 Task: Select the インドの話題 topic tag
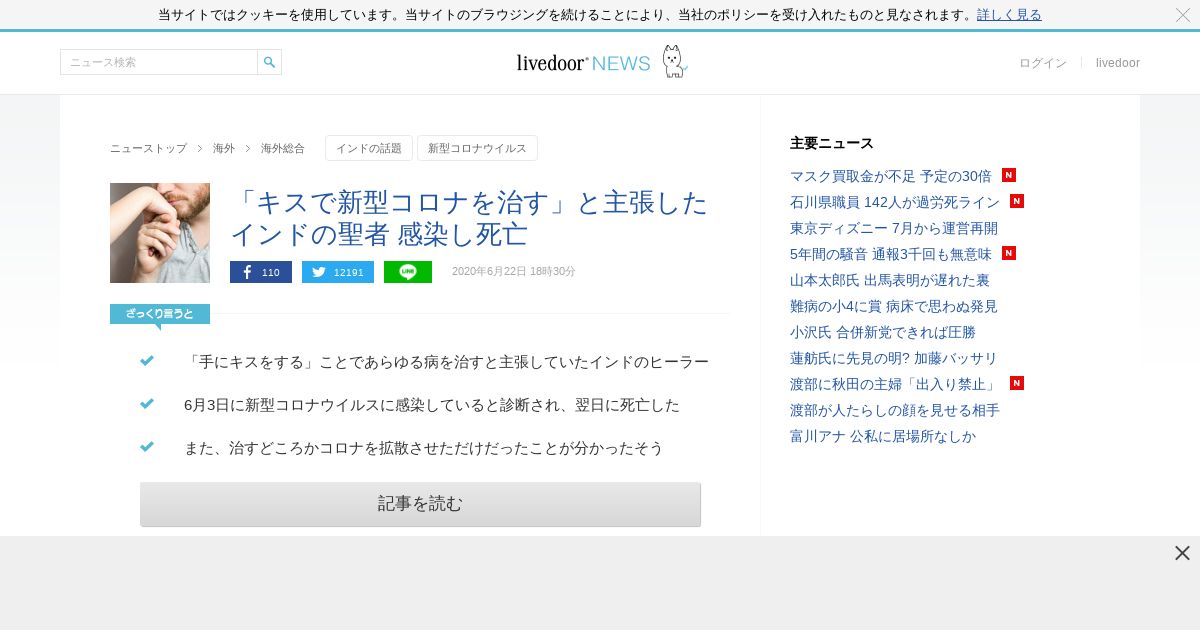click(x=369, y=148)
